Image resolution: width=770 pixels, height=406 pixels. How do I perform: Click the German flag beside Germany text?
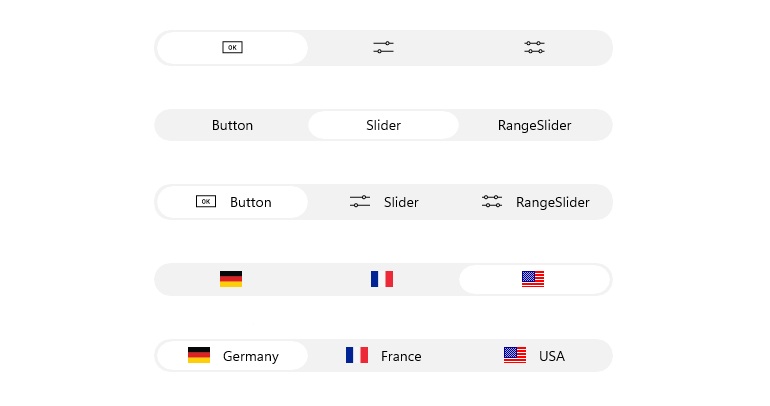click(199, 355)
